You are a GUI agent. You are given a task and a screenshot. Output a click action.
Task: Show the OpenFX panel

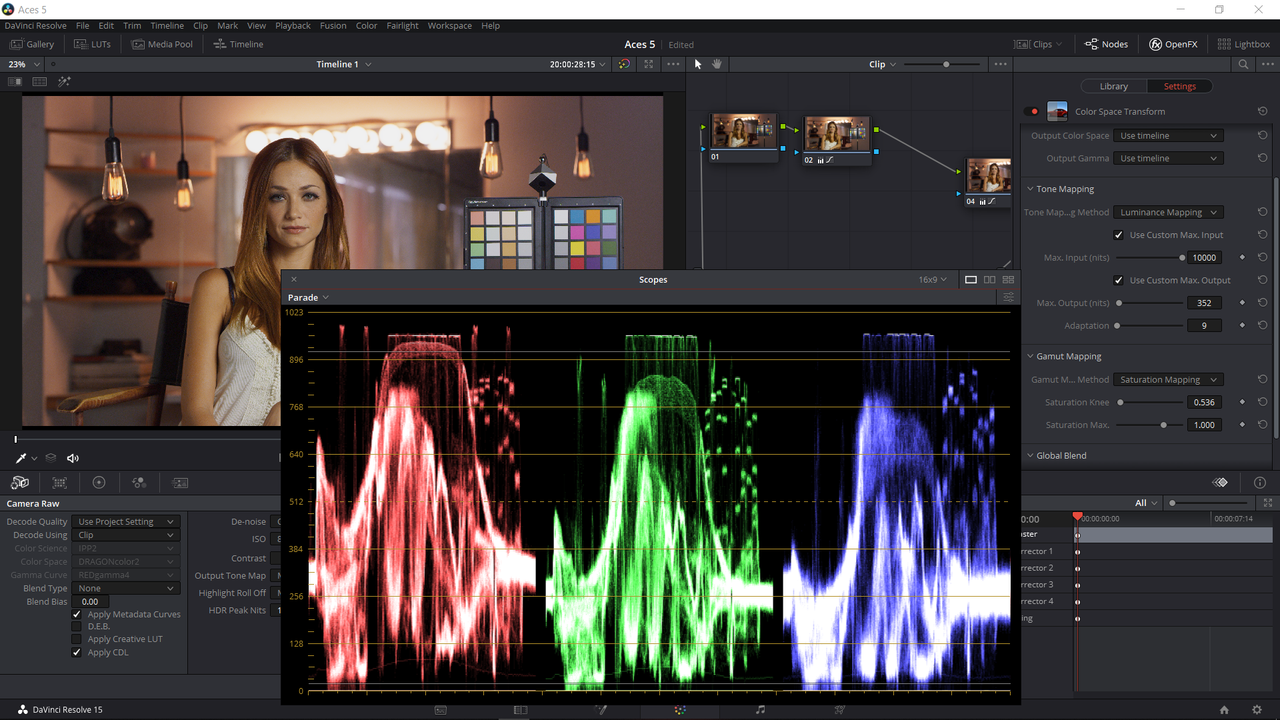[x=1173, y=44]
